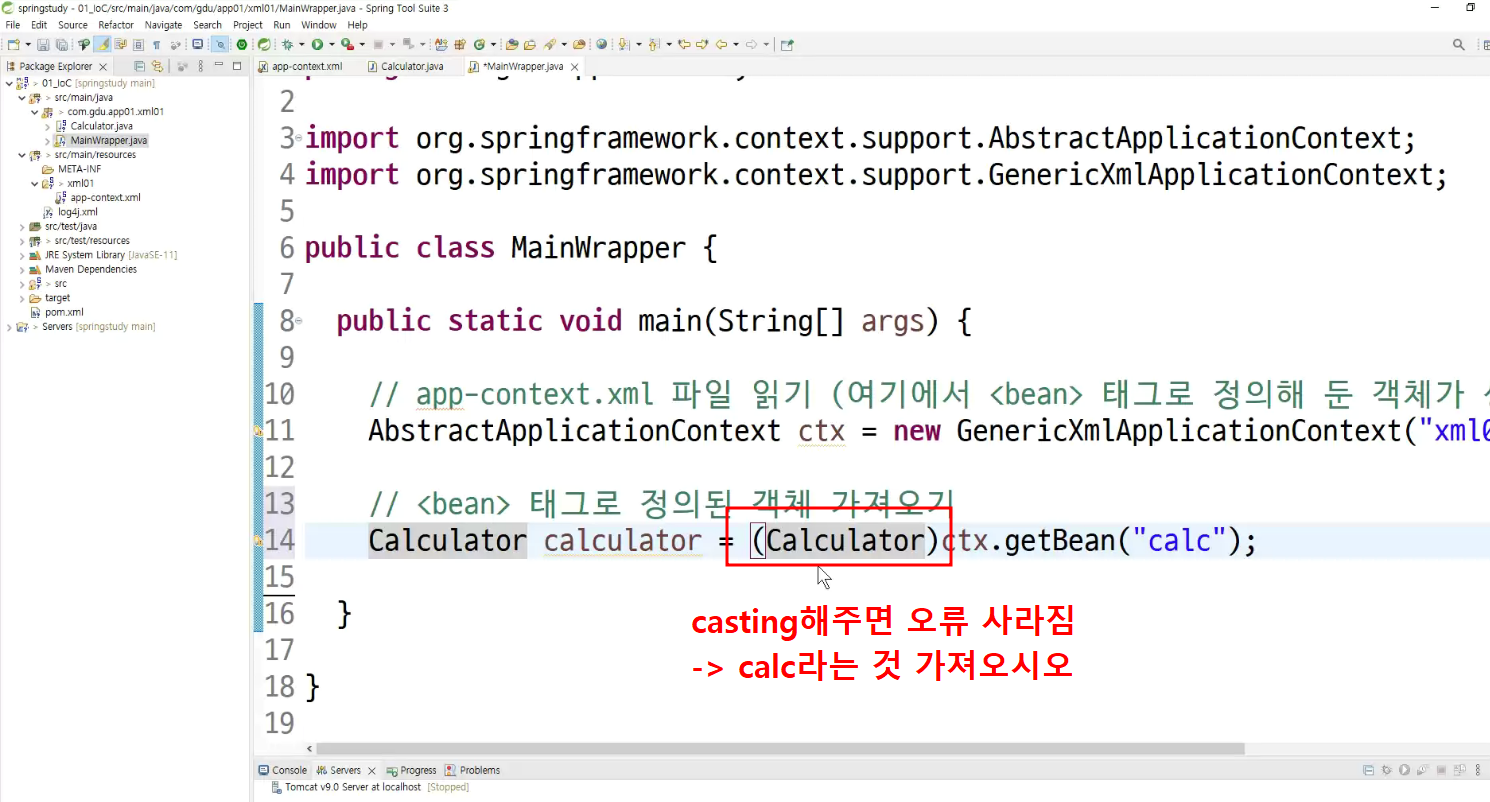Open the Window menu
Screen dimensions: 1490x802
[319, 25]
